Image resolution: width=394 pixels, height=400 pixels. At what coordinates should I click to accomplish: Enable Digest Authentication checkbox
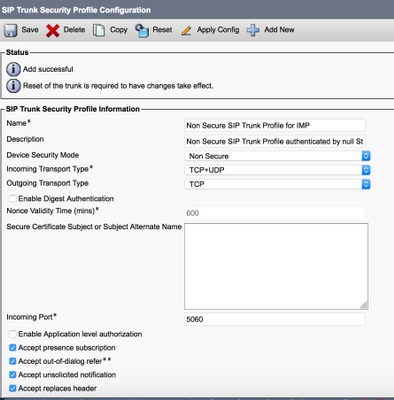coord(13,199)
